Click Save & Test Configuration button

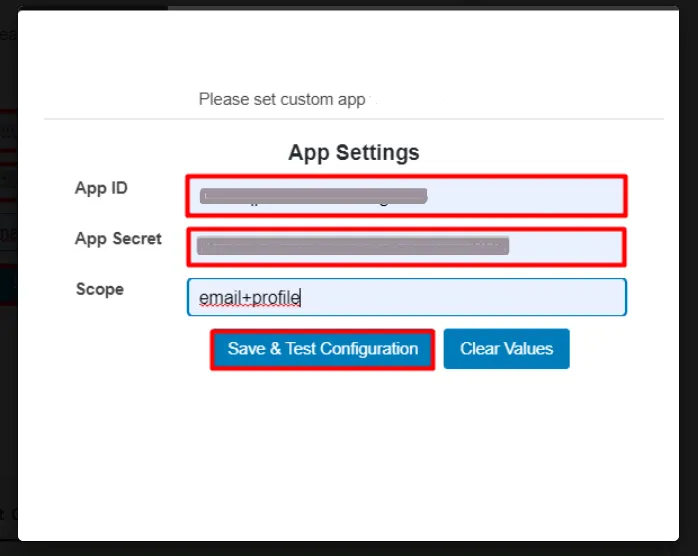click(x=322, y=349)
